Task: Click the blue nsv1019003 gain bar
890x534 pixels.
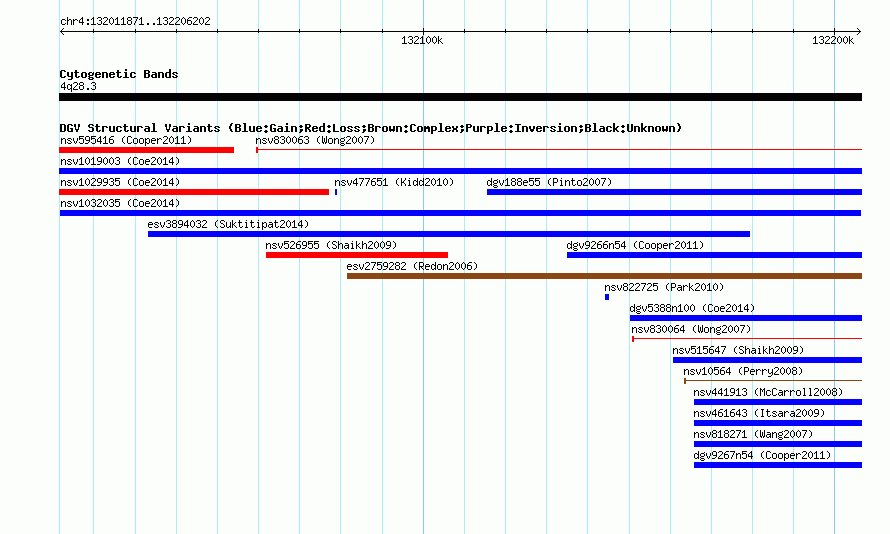Action: (x=460, y=171)
